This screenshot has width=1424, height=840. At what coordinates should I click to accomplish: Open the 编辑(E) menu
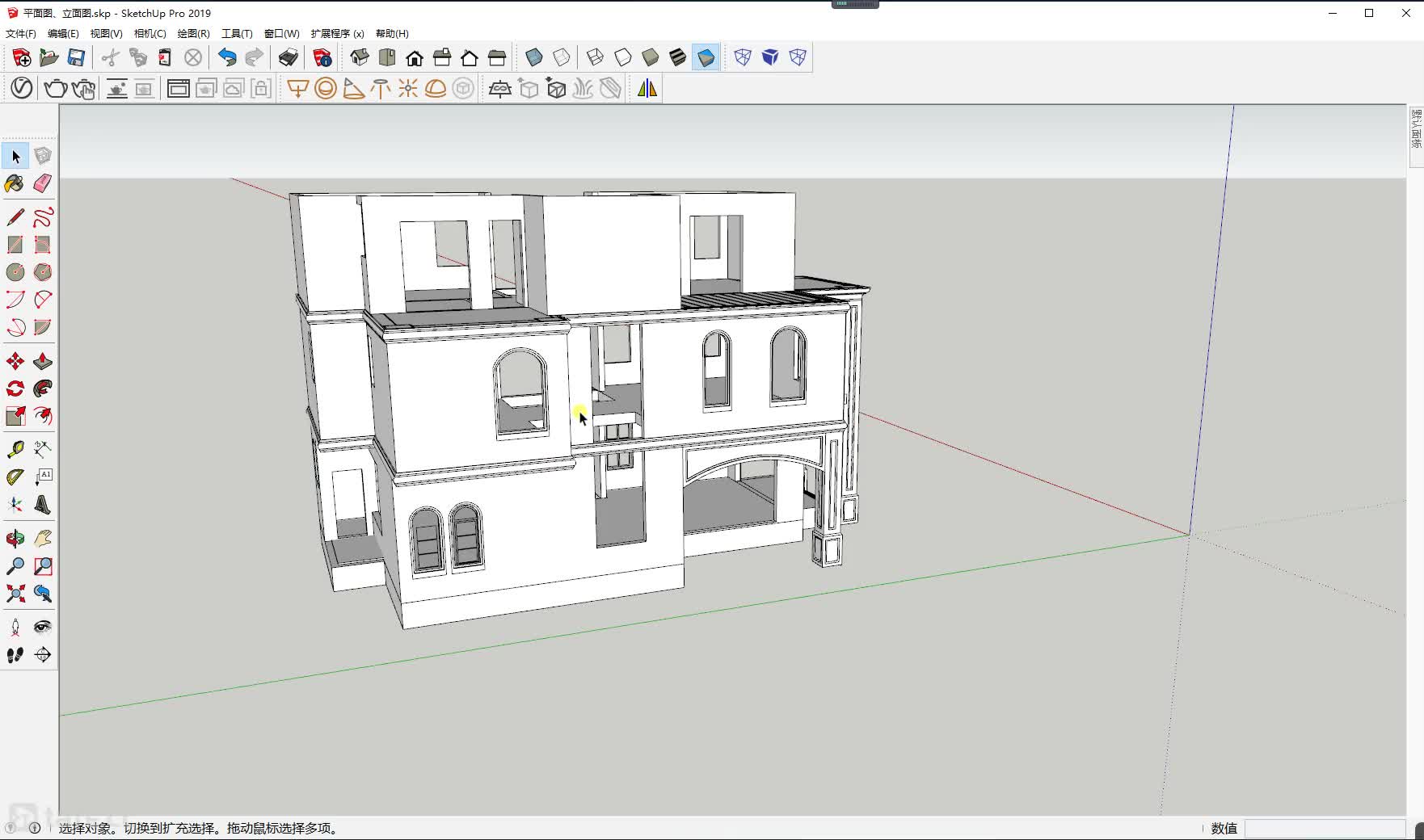pos(63,34)
